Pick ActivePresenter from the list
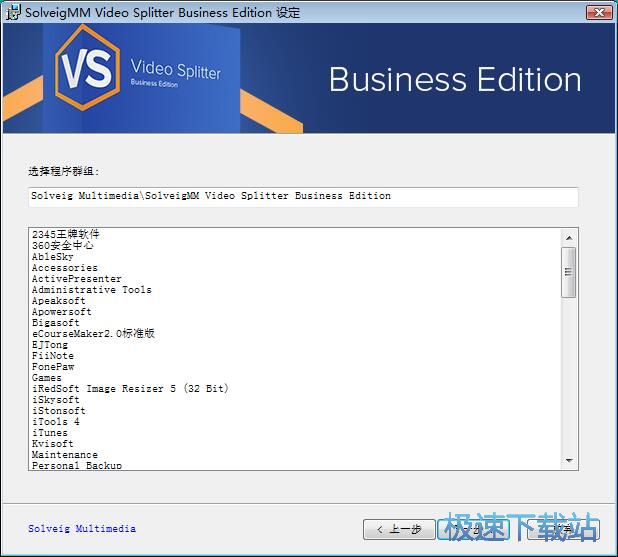This screenshot has width=618, height=557. (x=76, y=279)
